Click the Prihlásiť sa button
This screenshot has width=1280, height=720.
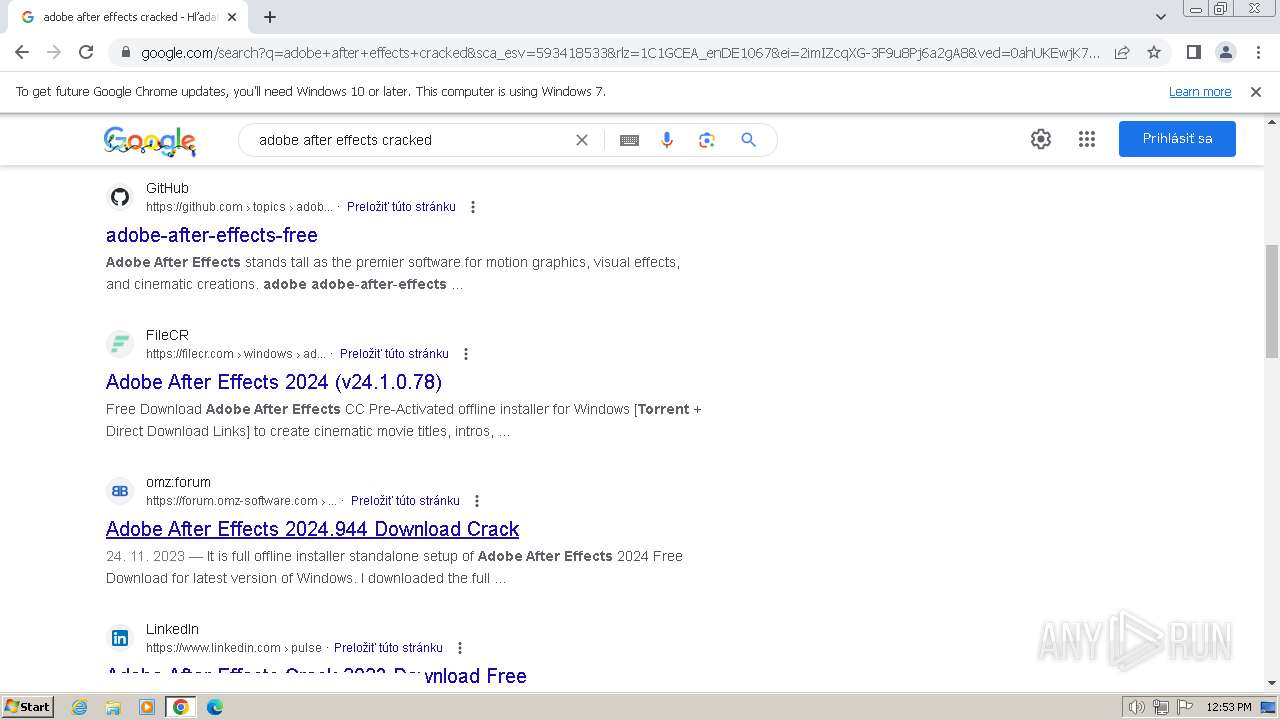[x=1177, y=139]
